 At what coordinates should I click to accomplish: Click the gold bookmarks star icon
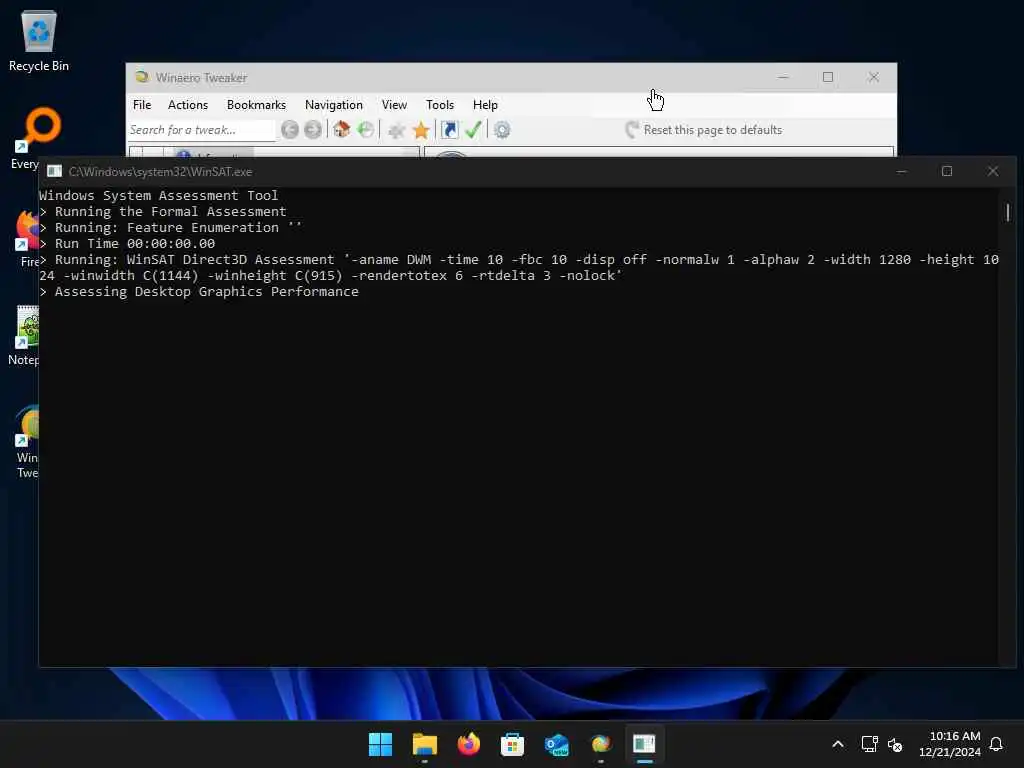[421, 130]
